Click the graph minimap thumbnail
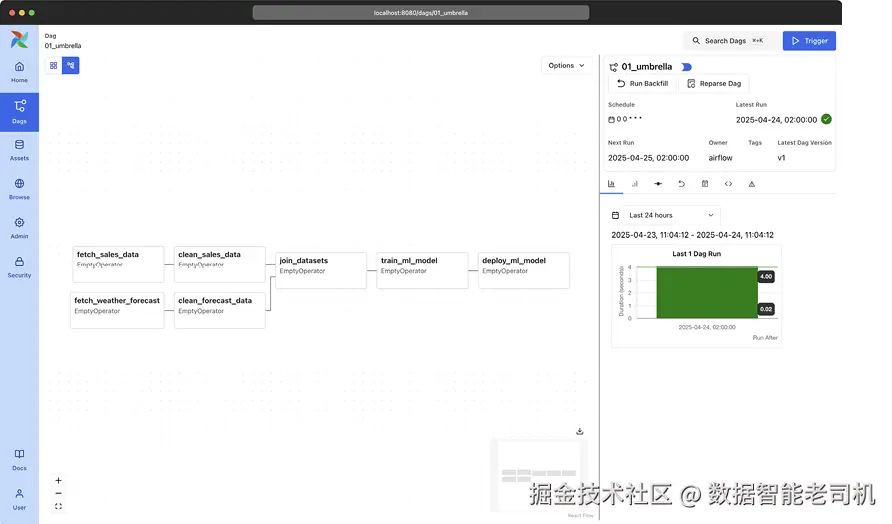Viewport: 892px width, 524px height. [539, 476]
